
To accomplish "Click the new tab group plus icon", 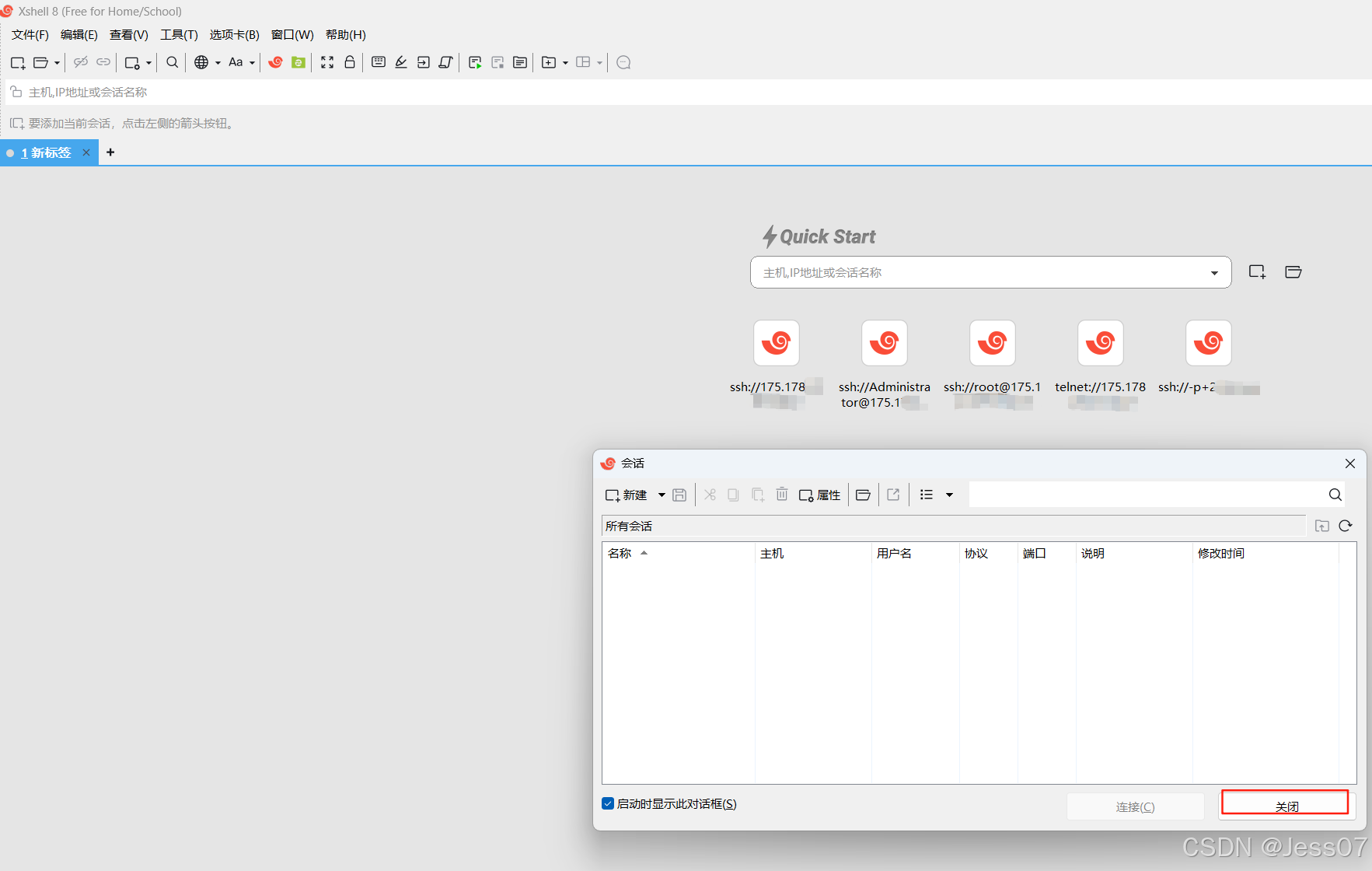I will click(549, 62).
